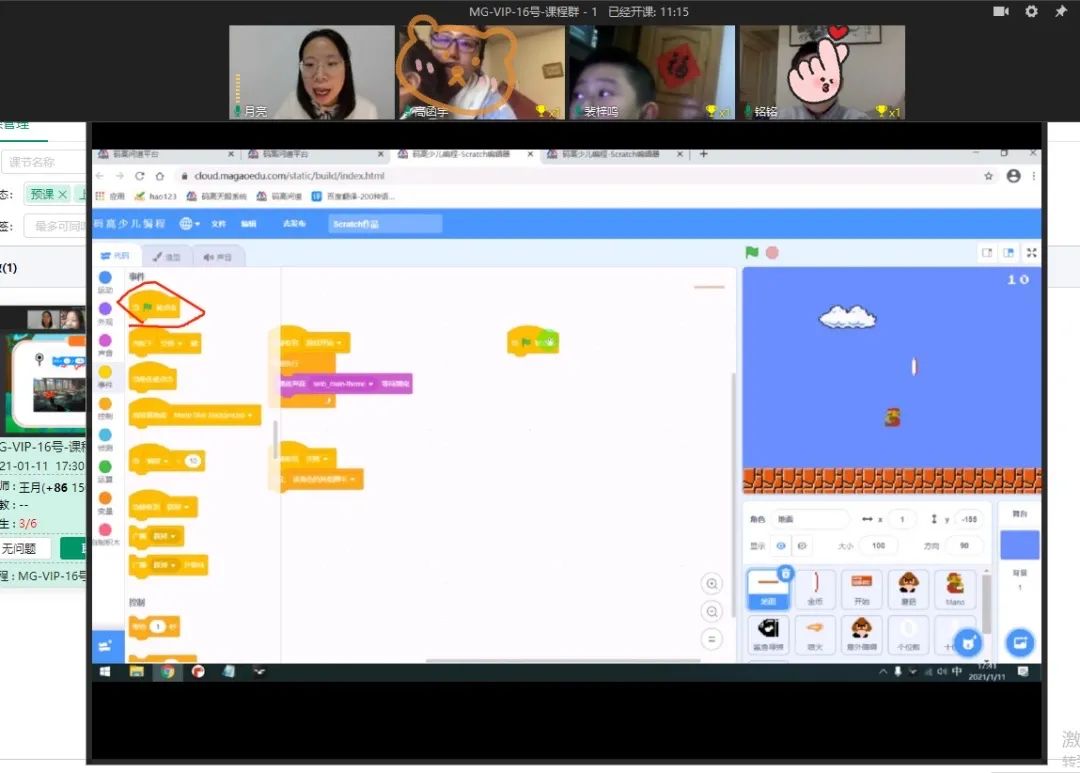1080x773 pixels.
Task: Click the pin icon in meeting header
Action: coord(1061,11)
